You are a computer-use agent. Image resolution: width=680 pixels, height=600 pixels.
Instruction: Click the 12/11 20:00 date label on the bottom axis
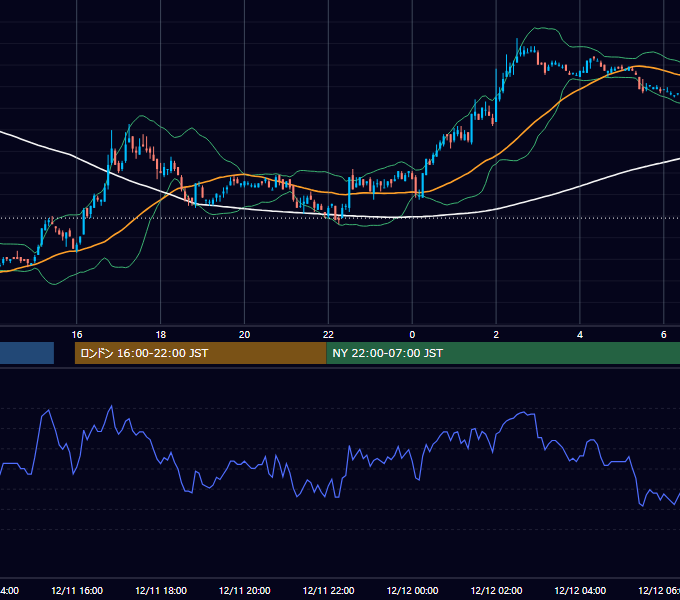tap(245, 590)
